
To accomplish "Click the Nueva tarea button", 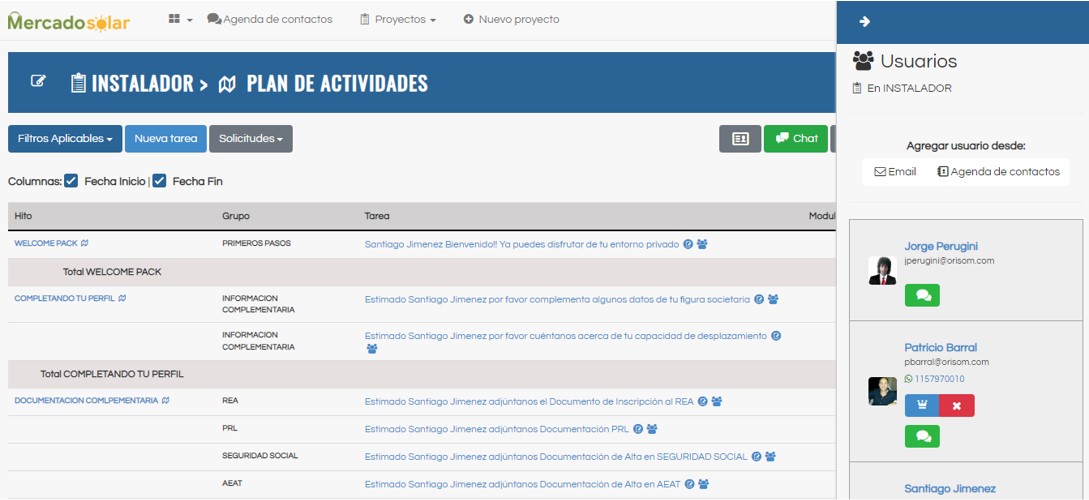I will pyautogui.click(x=165, y=139).
